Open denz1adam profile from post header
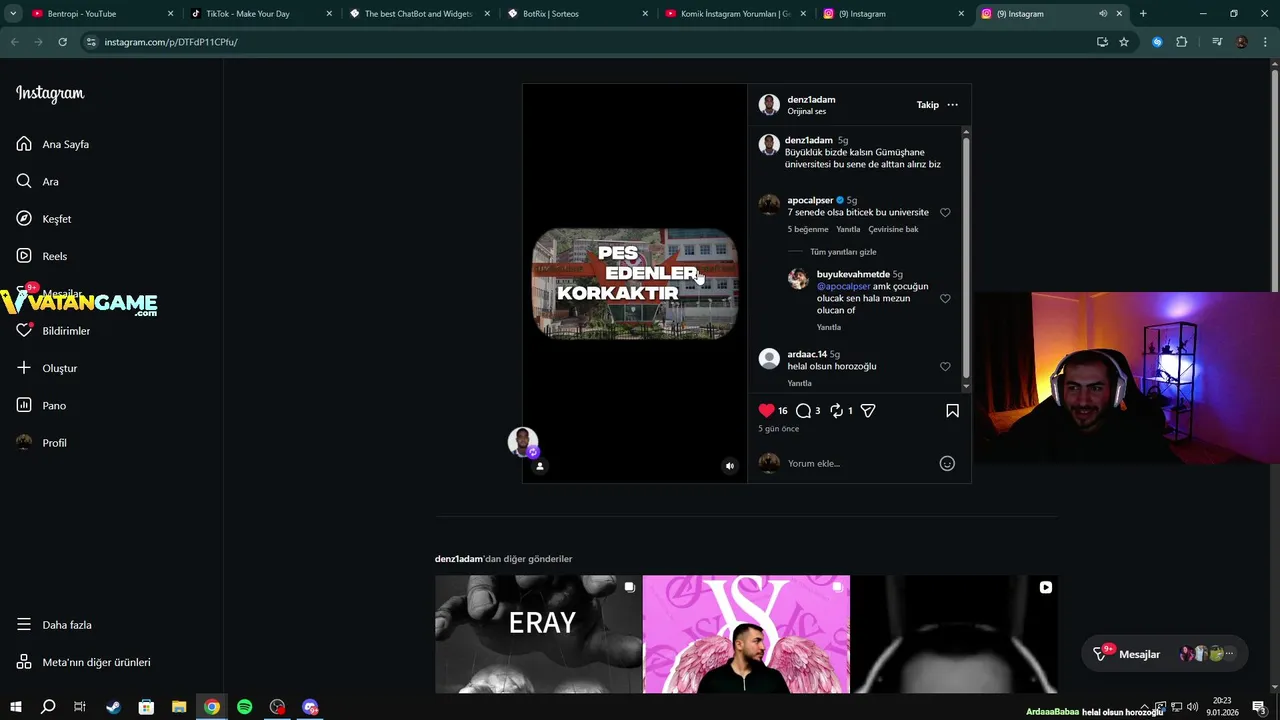Image resolution: width=1280 pixels, height=720 pixels. click(811, 99)
